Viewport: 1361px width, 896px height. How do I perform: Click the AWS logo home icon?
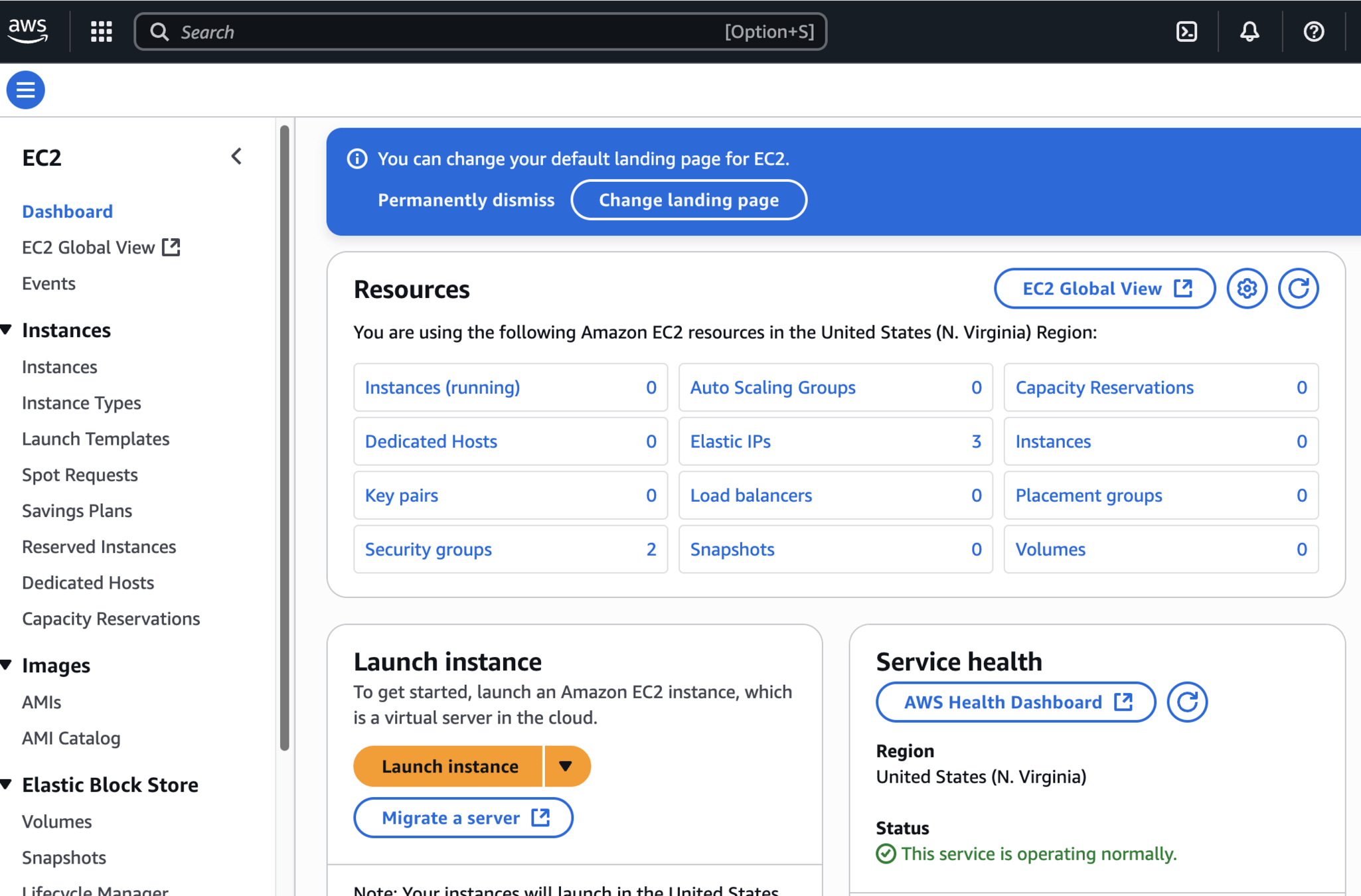[x=28, y=31]
